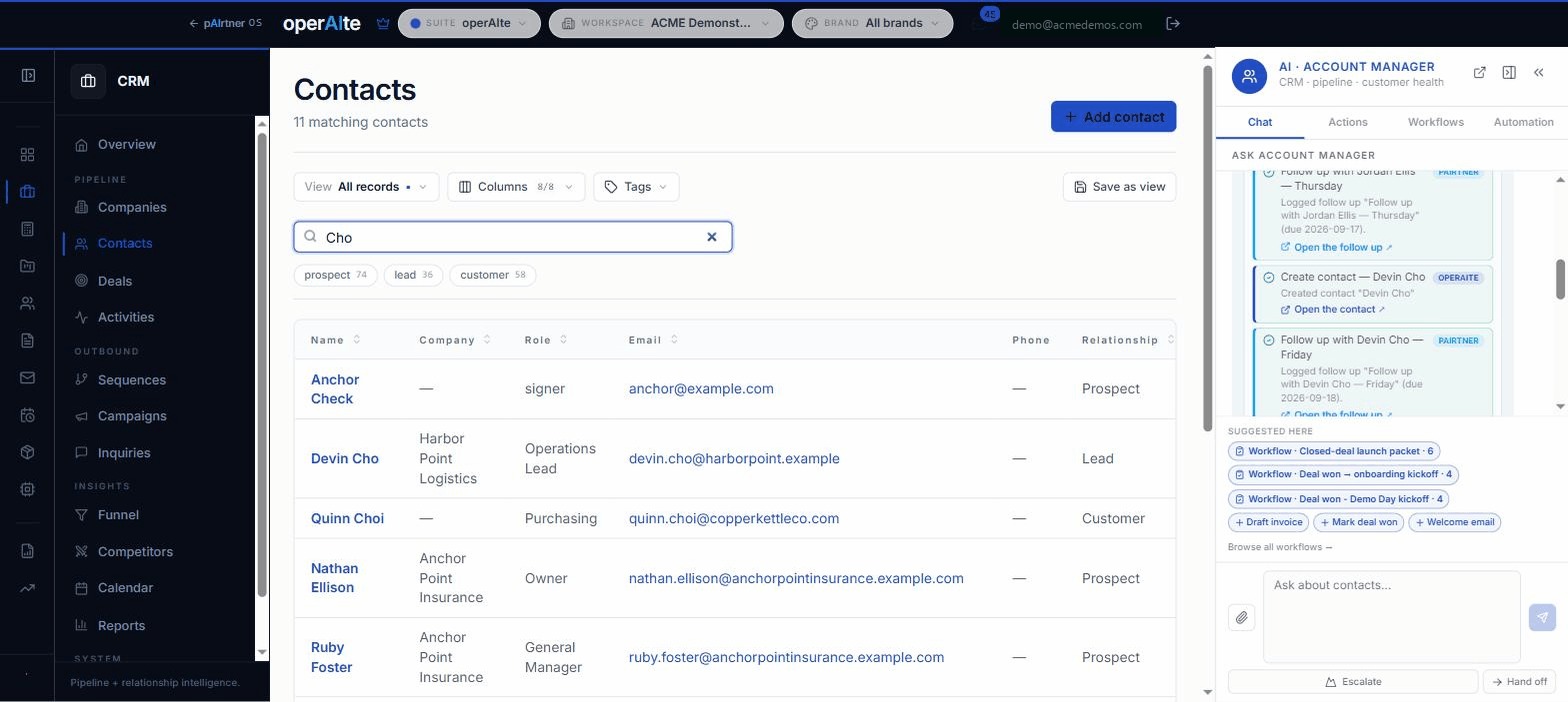Image resolution: width=1568 pixels, height=702 pixels.
Task: Click the Save as view button
Action: [x=1119, y=187]
